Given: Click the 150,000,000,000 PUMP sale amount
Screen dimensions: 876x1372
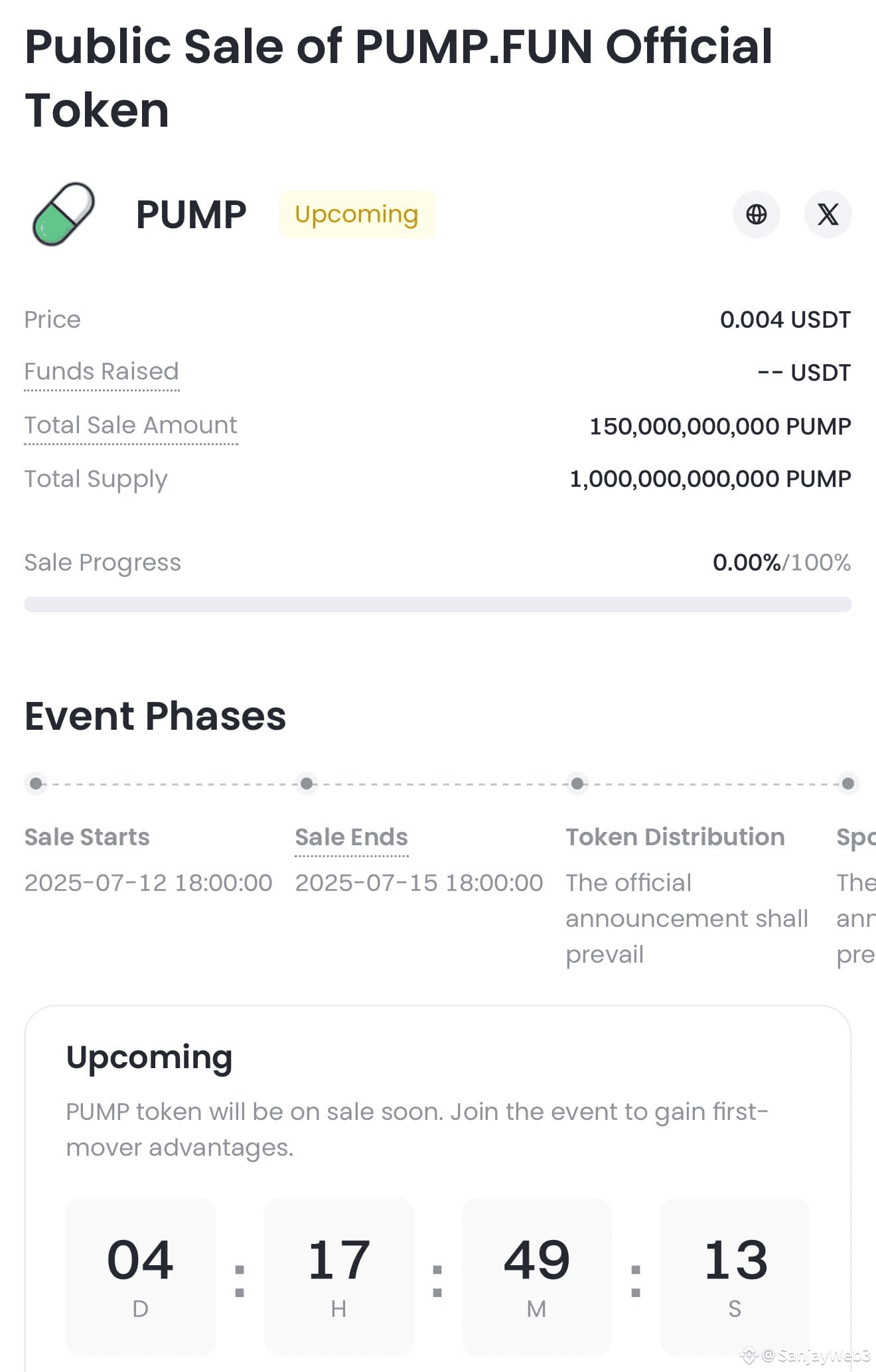Looking at the screenshot, I should [x=720, y=426].
